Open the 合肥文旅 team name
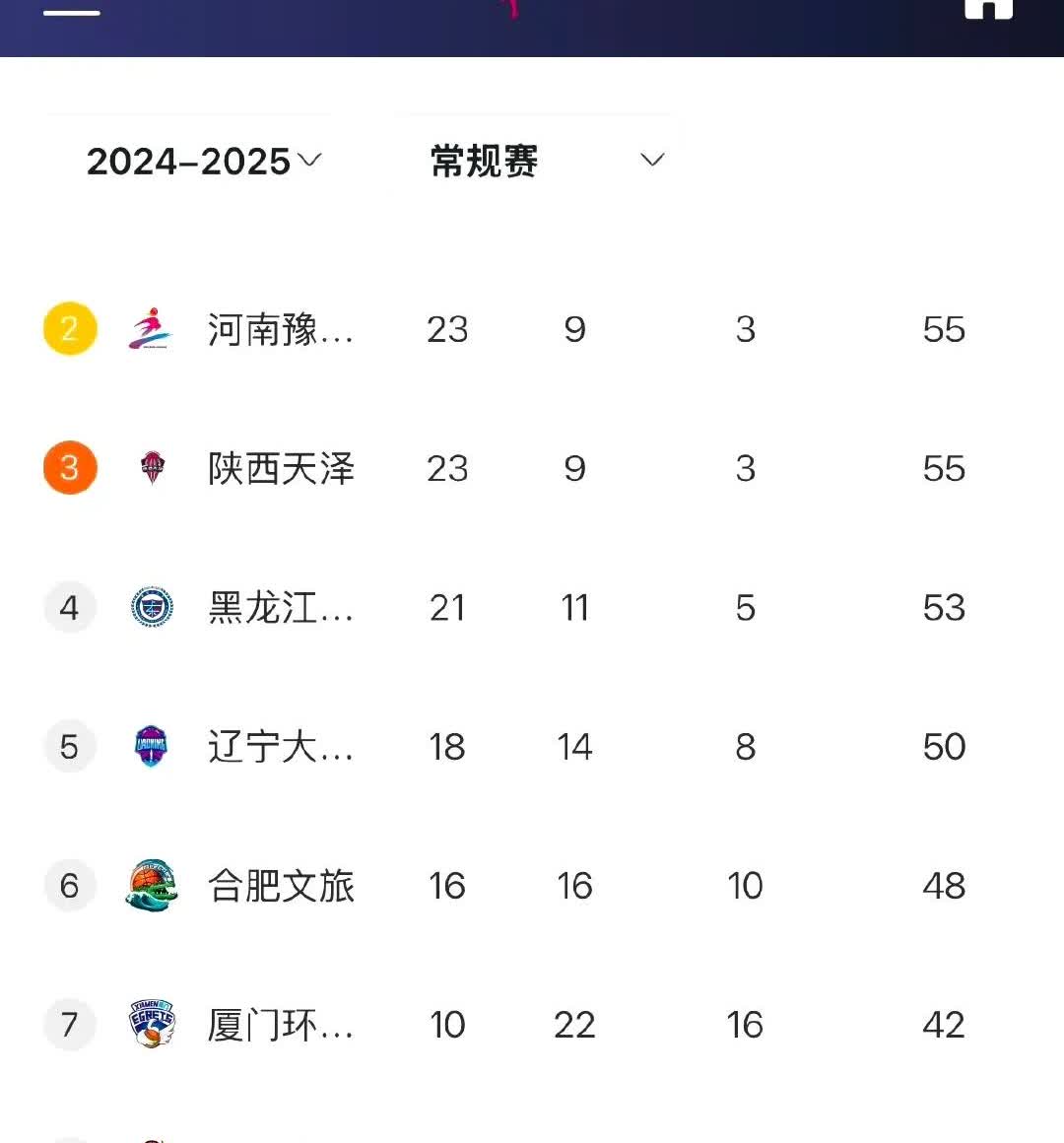This screenshot has height=1143, width=1064. (281, 885)
